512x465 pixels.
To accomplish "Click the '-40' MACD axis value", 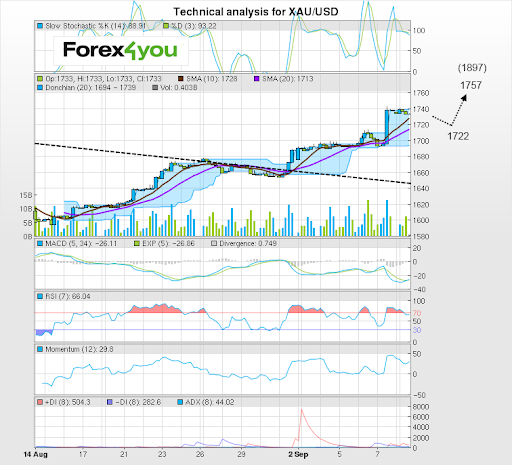I will point(419,289).
